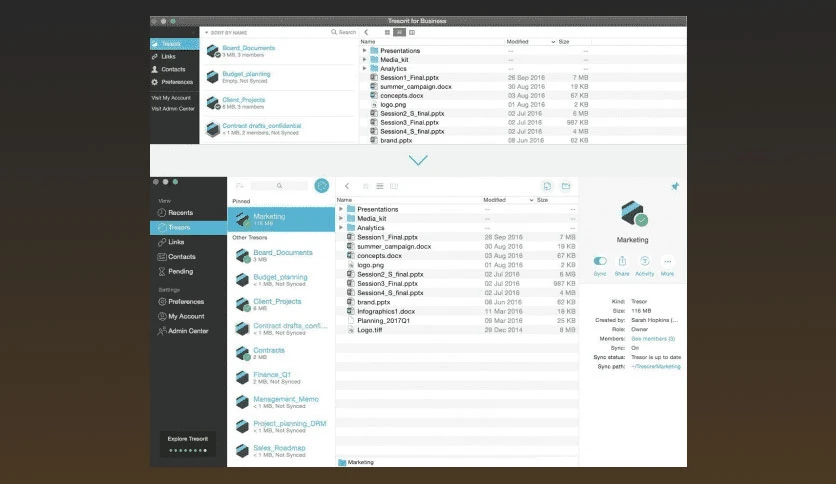
Task: Select Client_Projects tresor in top window
Action: coord(278,103)
